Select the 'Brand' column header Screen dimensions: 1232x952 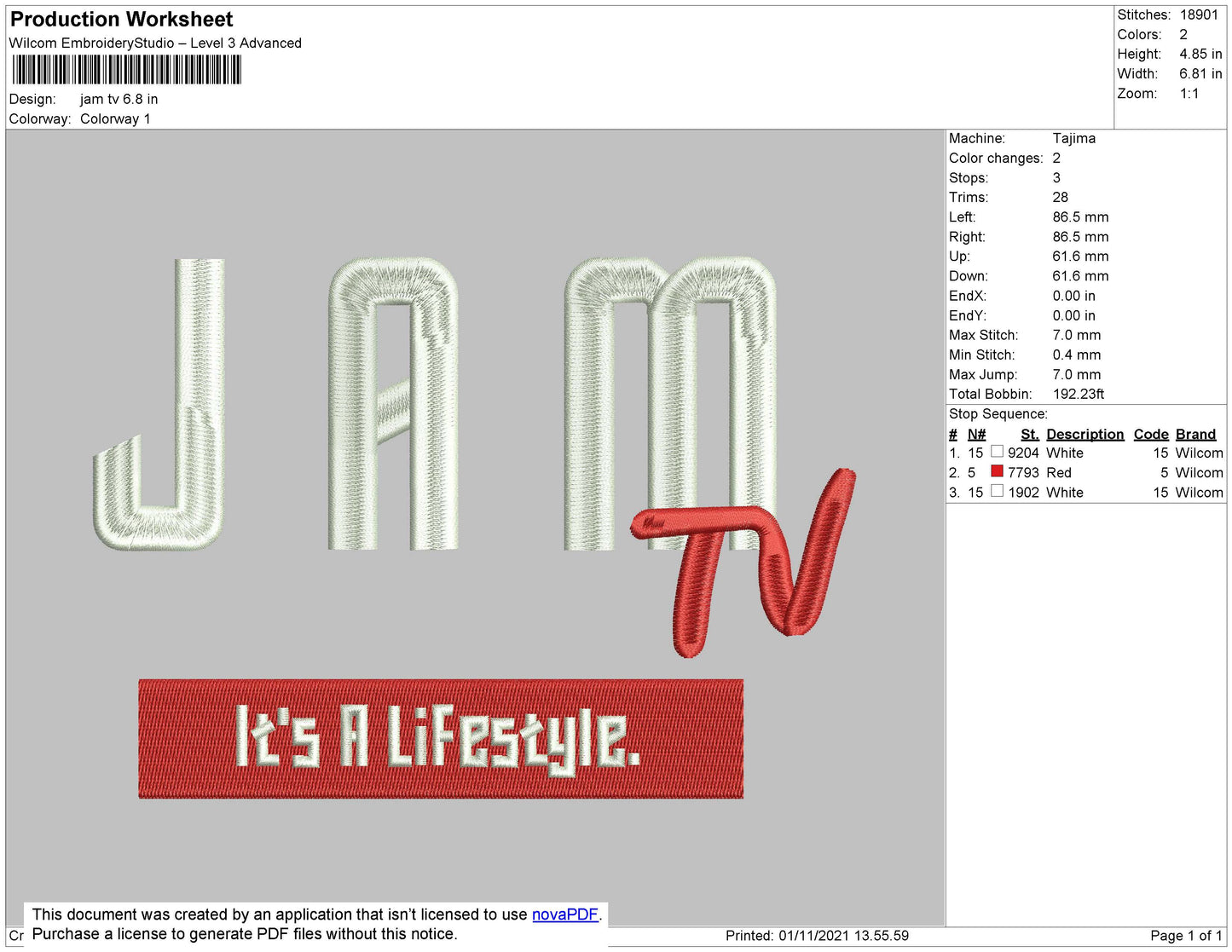click(x=1195, y=434)
